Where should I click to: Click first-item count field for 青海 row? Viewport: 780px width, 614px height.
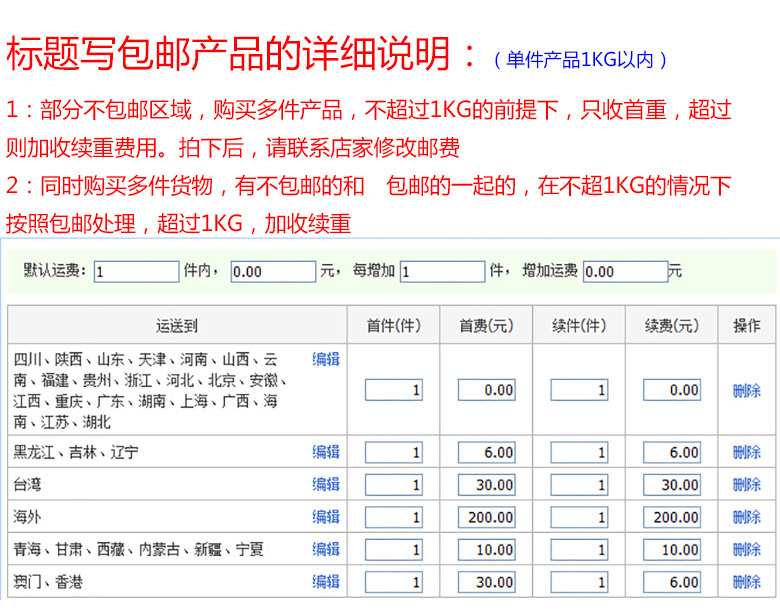pyautogui.click(x=393, y=550)
